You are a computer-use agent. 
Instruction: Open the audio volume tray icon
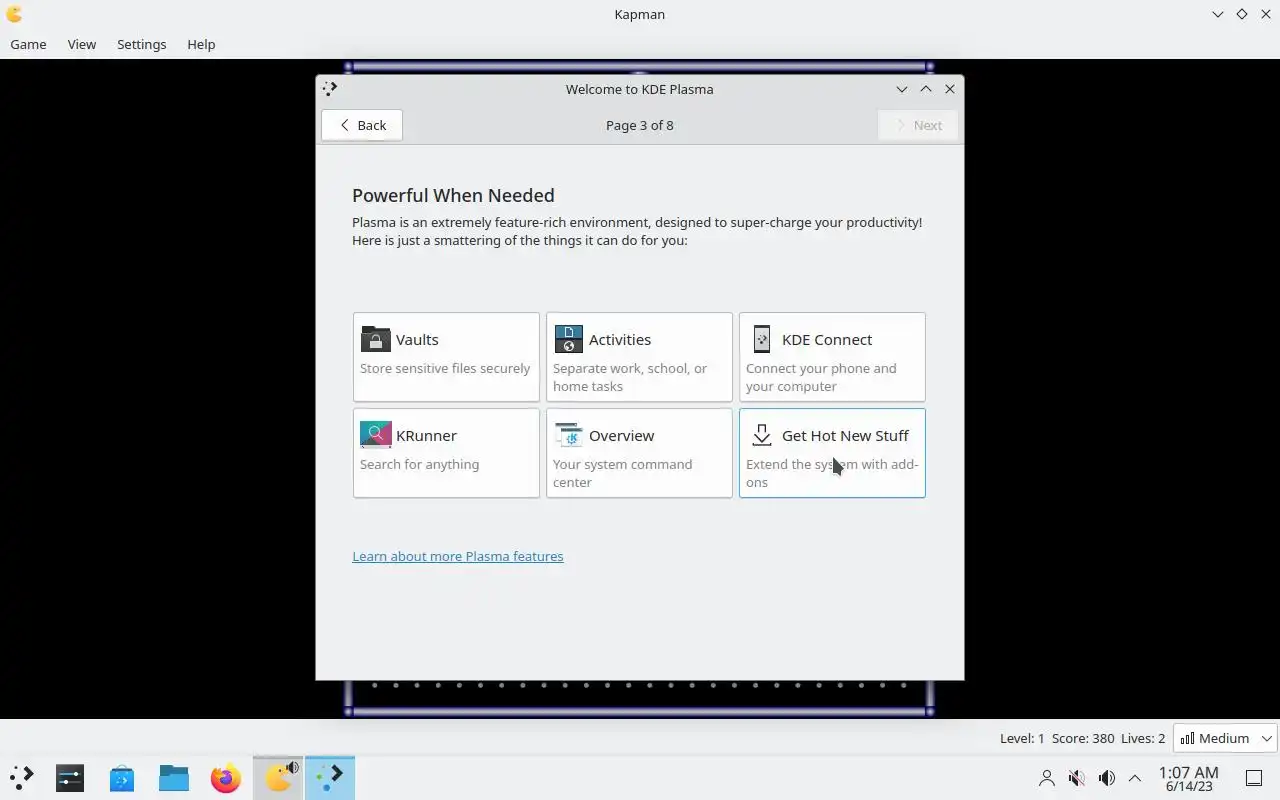point(1106,777)
